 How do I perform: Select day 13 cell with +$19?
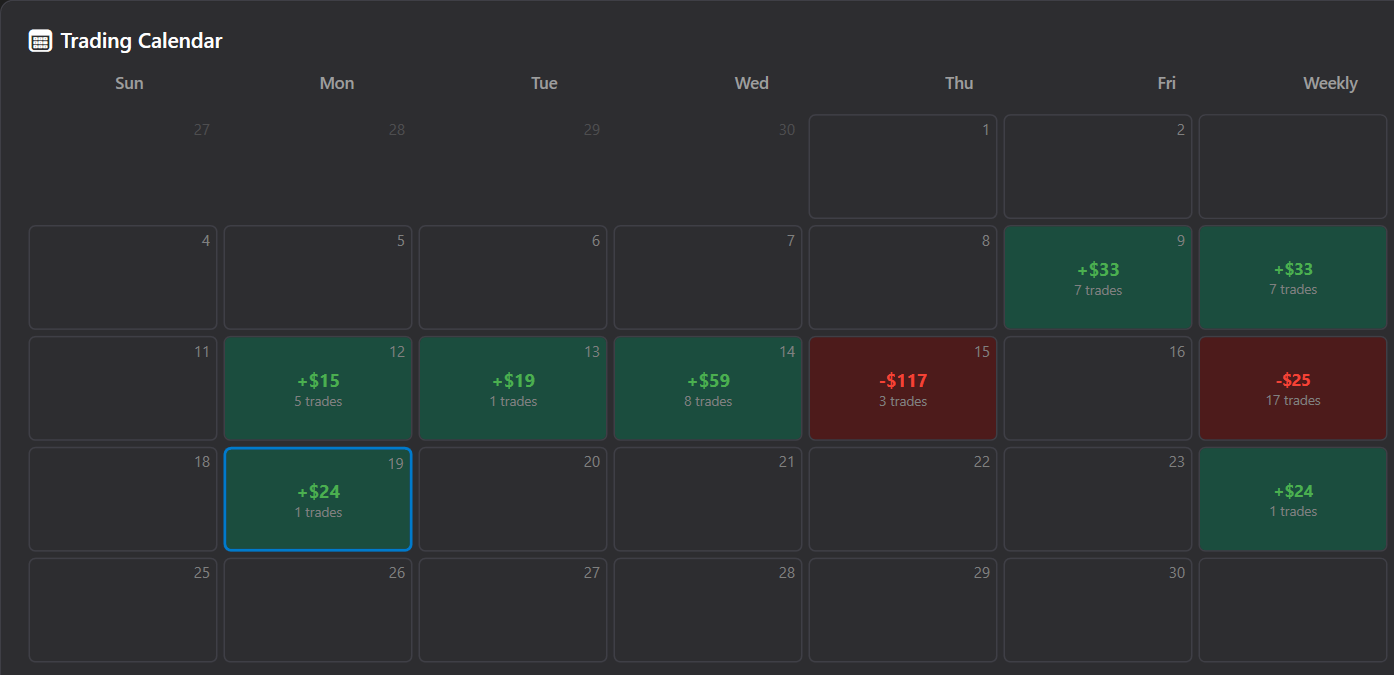pyautogui.click(x=513, y=388)
